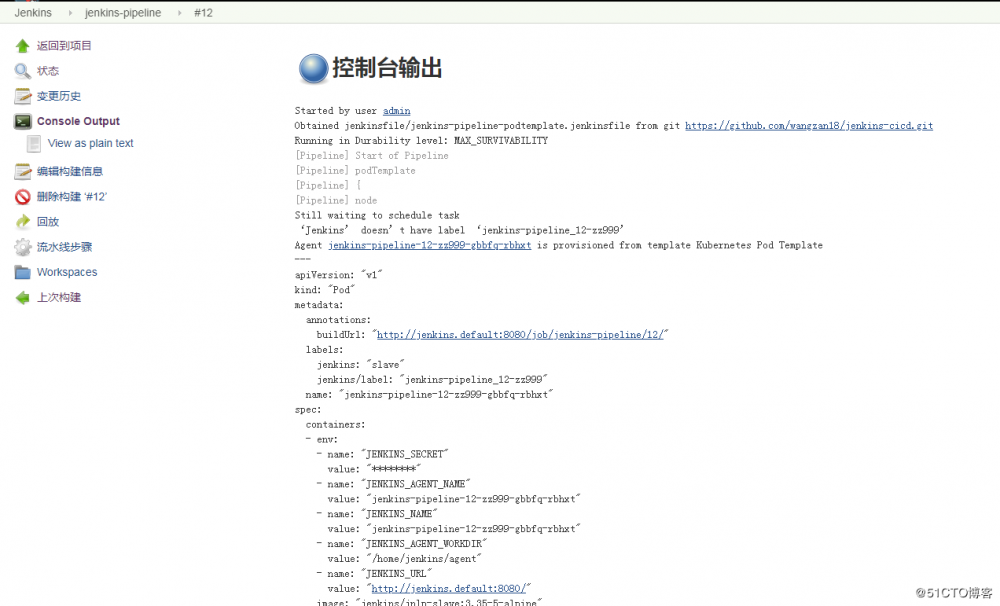Follow the jenkins-cicd.git GitHub repository link
Viewport: 1000px width, 606px height.
click(808, 125)
